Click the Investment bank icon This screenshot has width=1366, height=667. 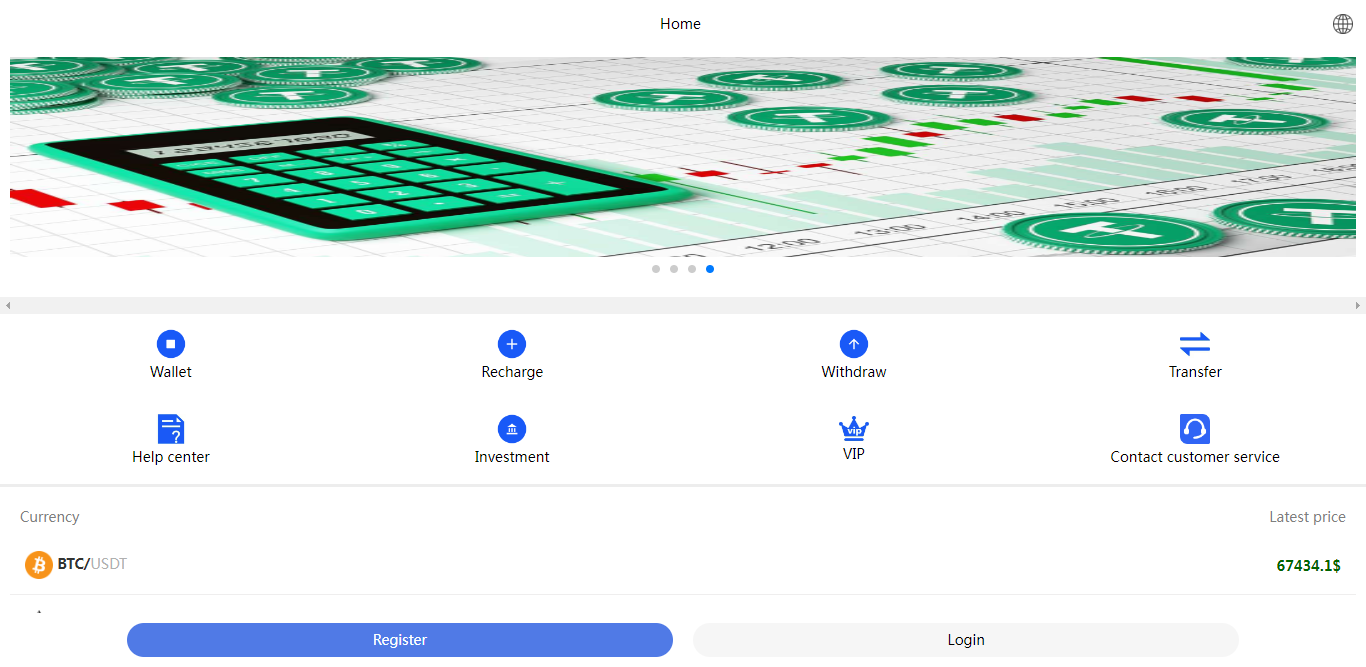point(512,429)
